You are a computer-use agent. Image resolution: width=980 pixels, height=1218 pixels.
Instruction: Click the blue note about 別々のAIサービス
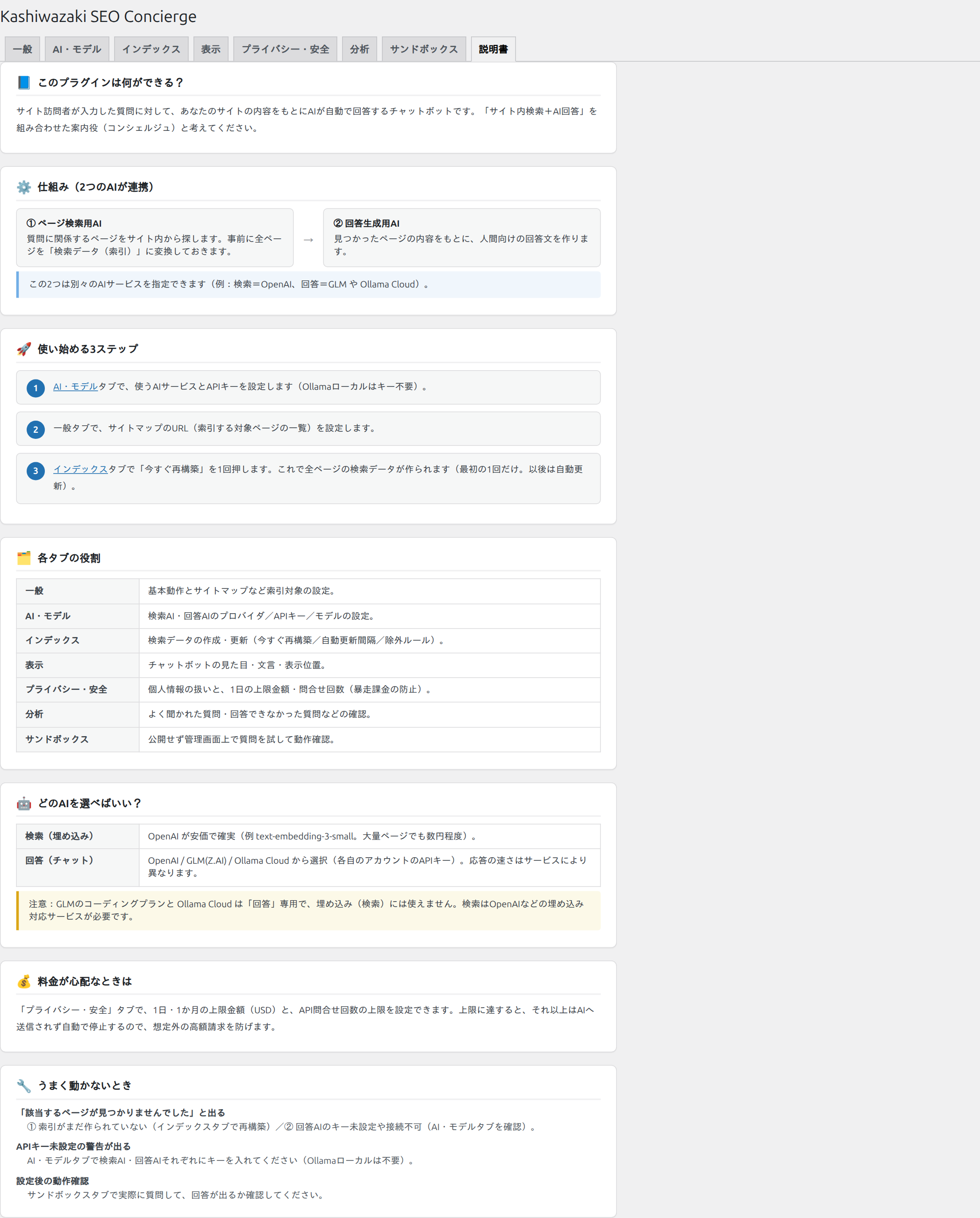coord(308,284)
